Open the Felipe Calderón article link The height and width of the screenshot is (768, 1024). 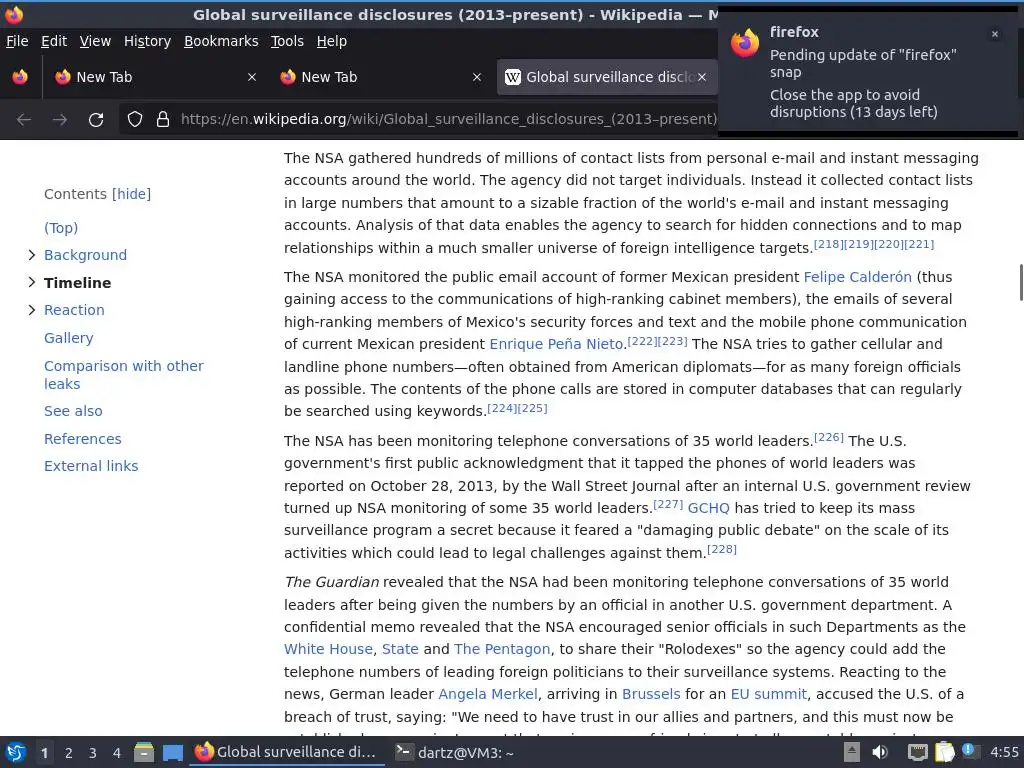(x=857, y=277)
